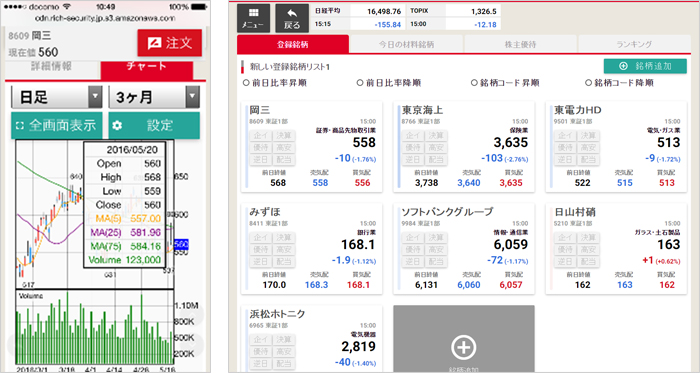Open the 東電力HD stock card title
The image size is (700, 373).
tap(578, 110)
